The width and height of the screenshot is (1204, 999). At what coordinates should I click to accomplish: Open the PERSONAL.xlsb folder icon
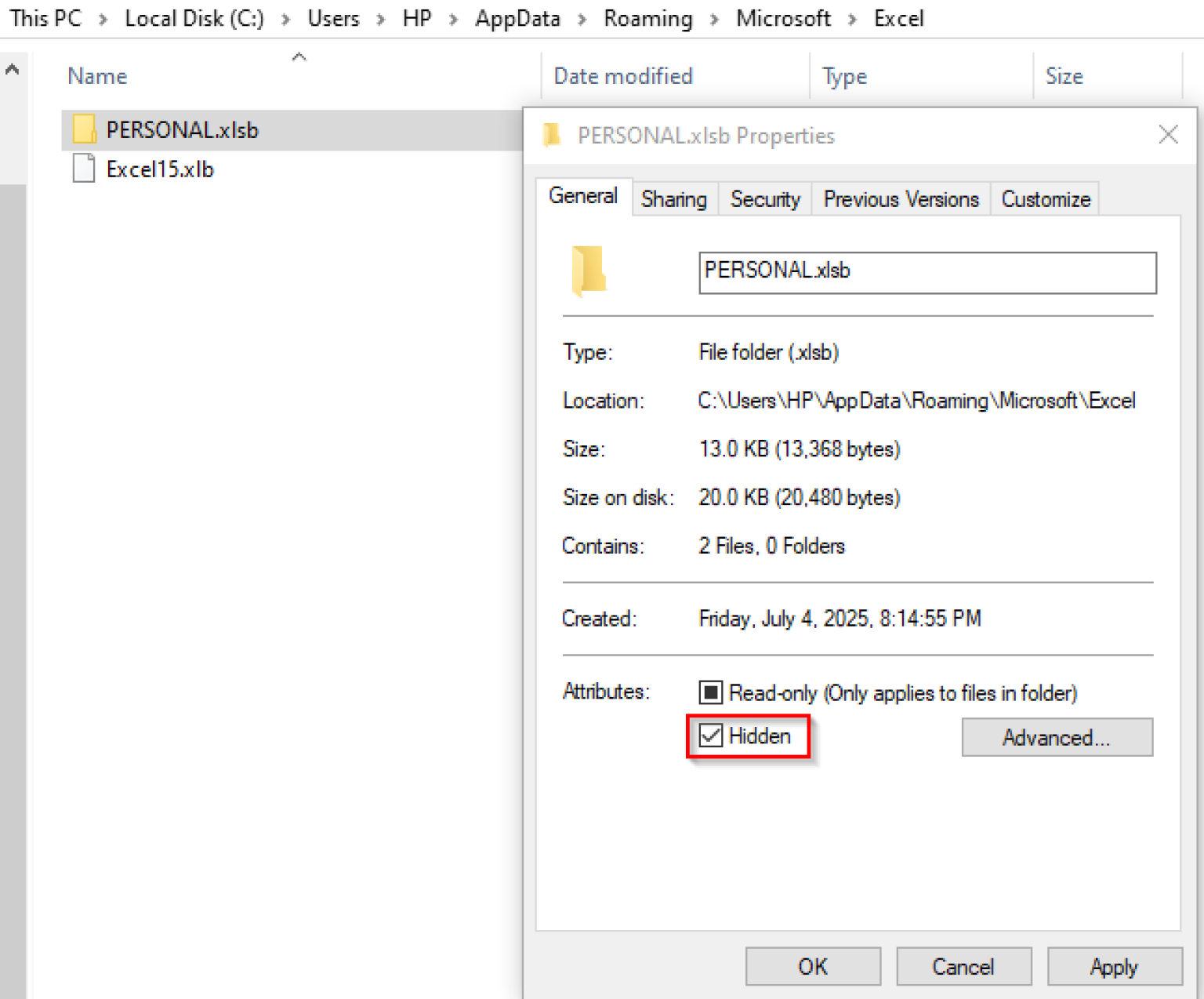(83, 129)
